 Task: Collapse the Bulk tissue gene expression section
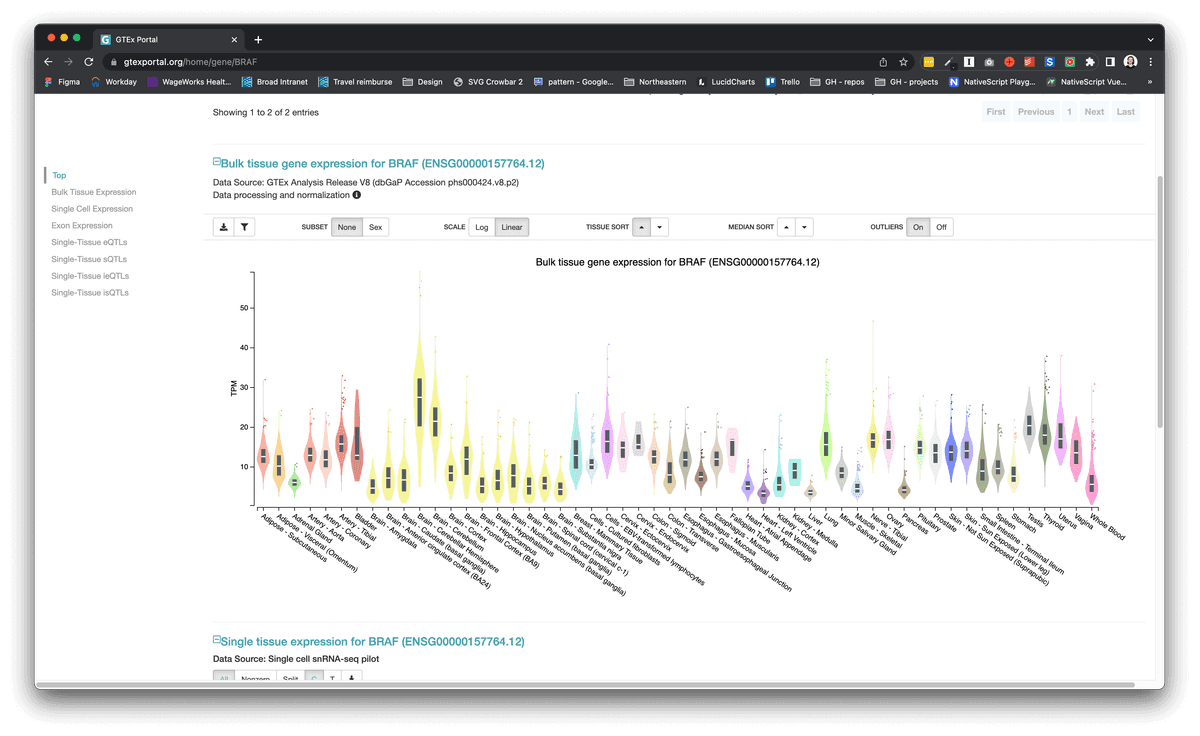(216, 162)
